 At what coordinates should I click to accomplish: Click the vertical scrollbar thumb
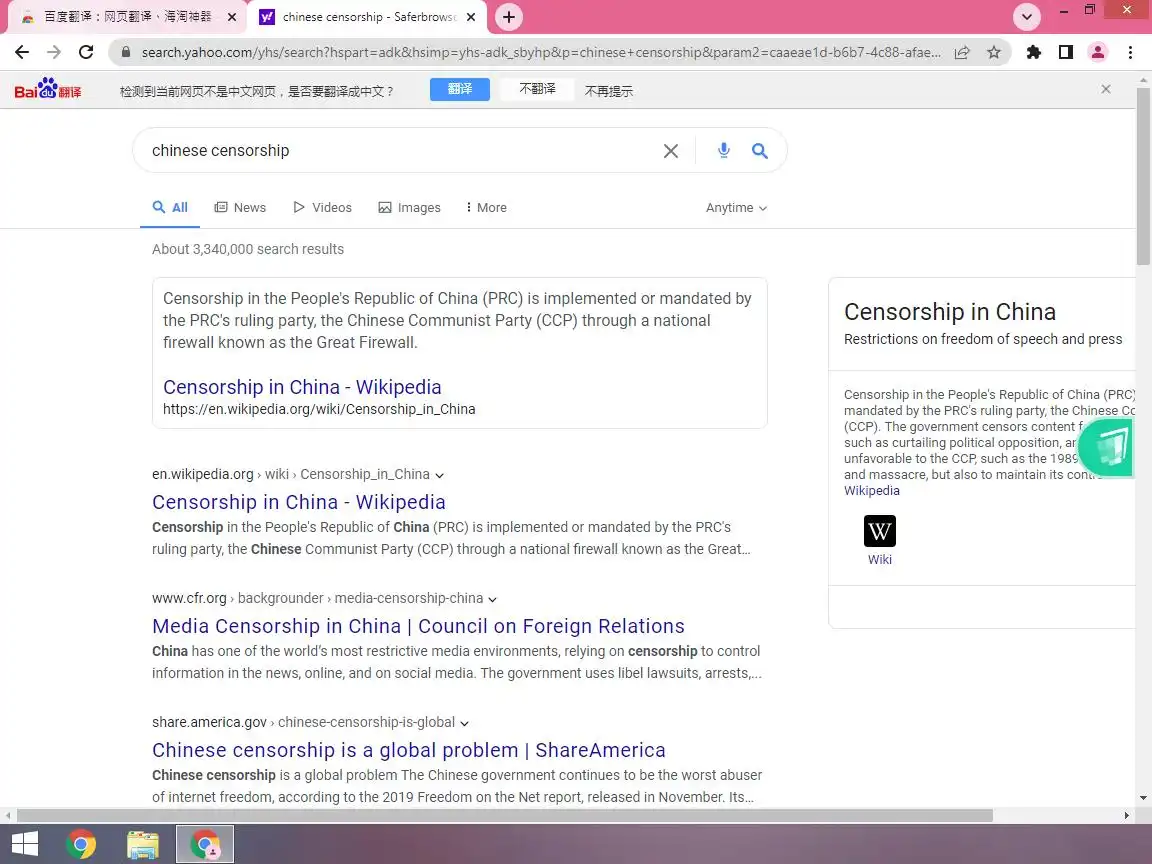[1144, 176]
